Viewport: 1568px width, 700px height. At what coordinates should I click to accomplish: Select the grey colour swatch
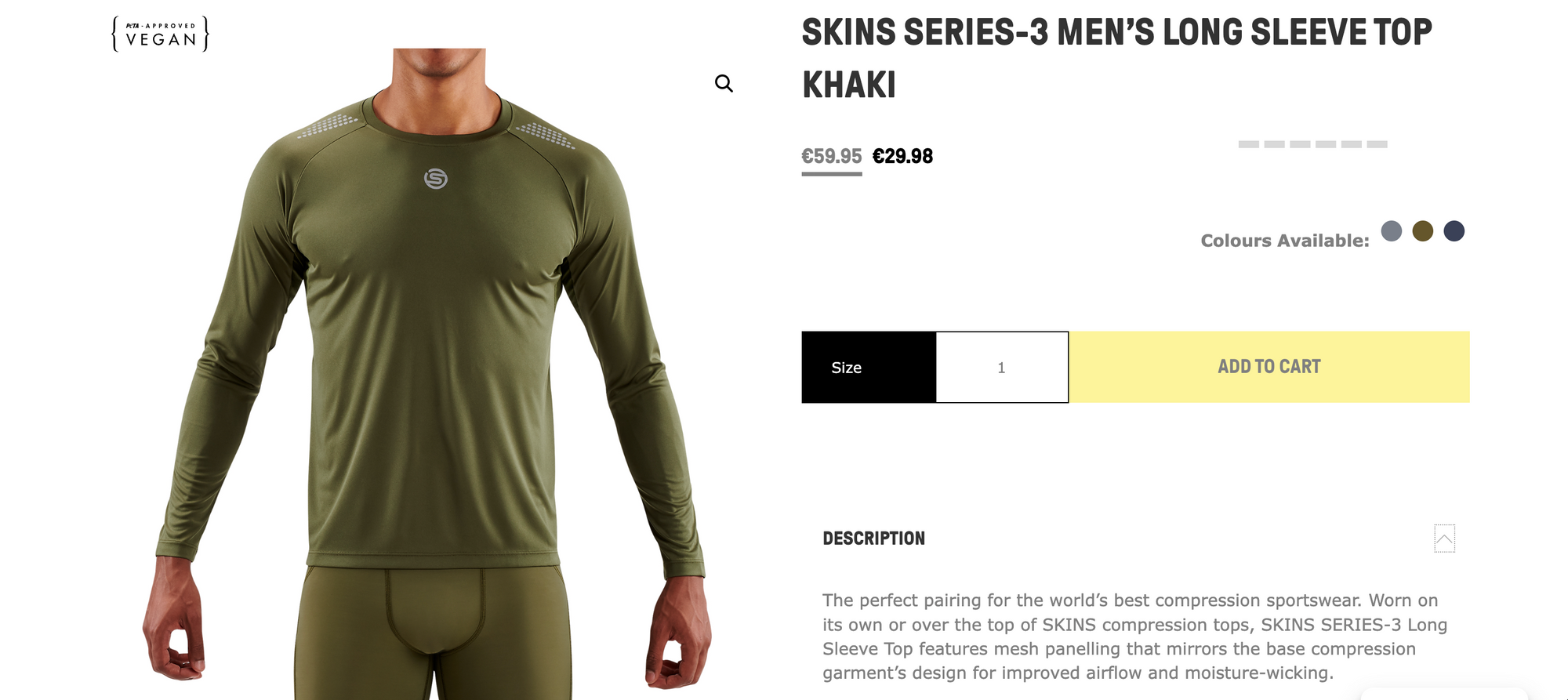1391,230
